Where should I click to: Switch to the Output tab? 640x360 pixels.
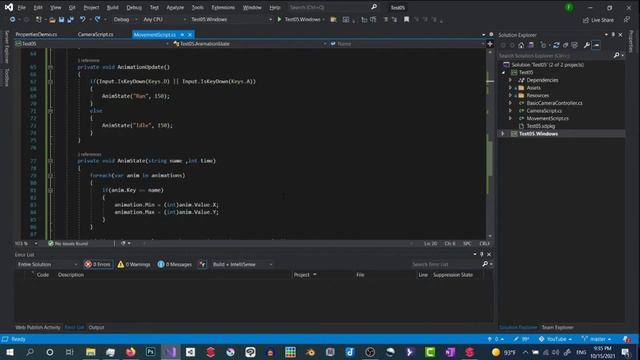tap(96, 327)
